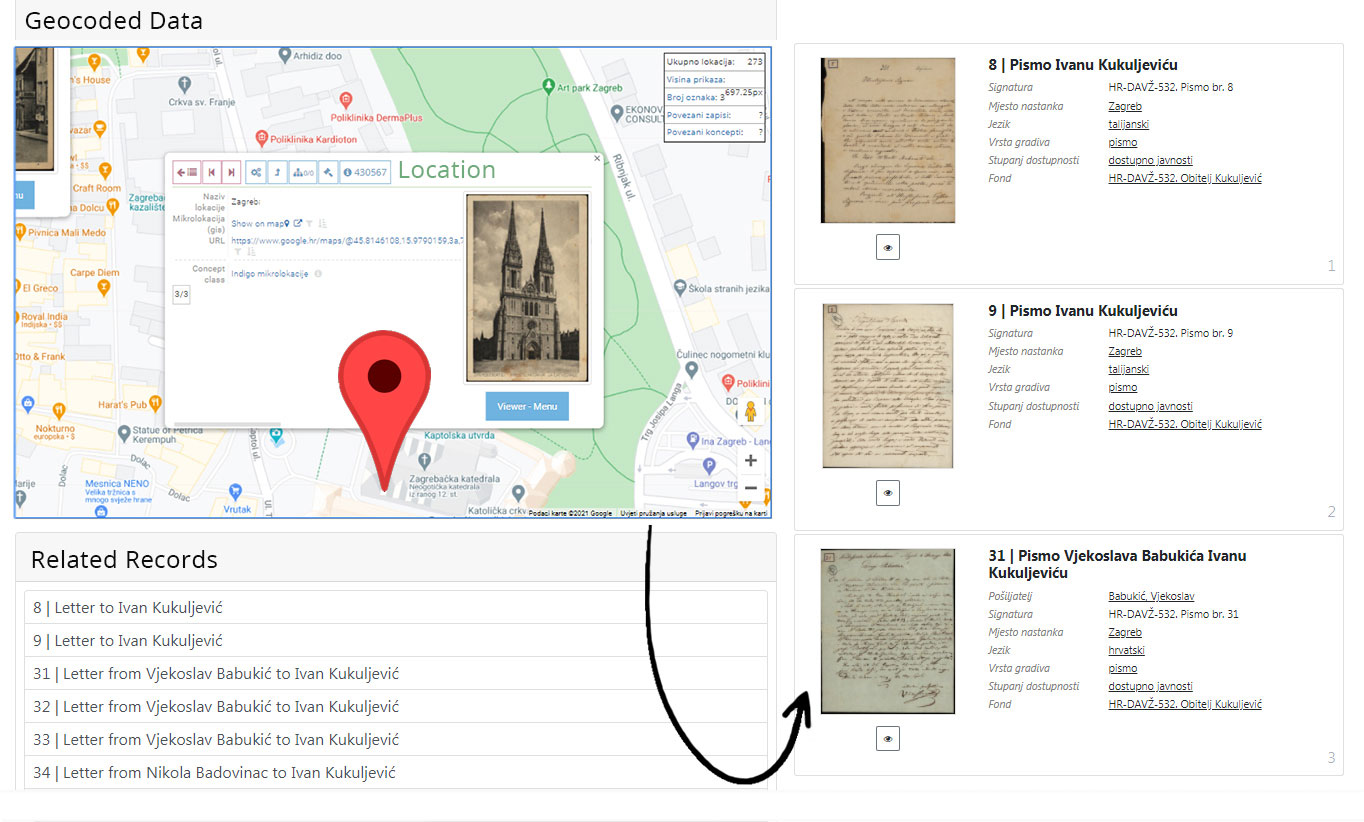
Task: Click eye preview icon under letter 8 thumbnail
Action: (x=887, y=247)
